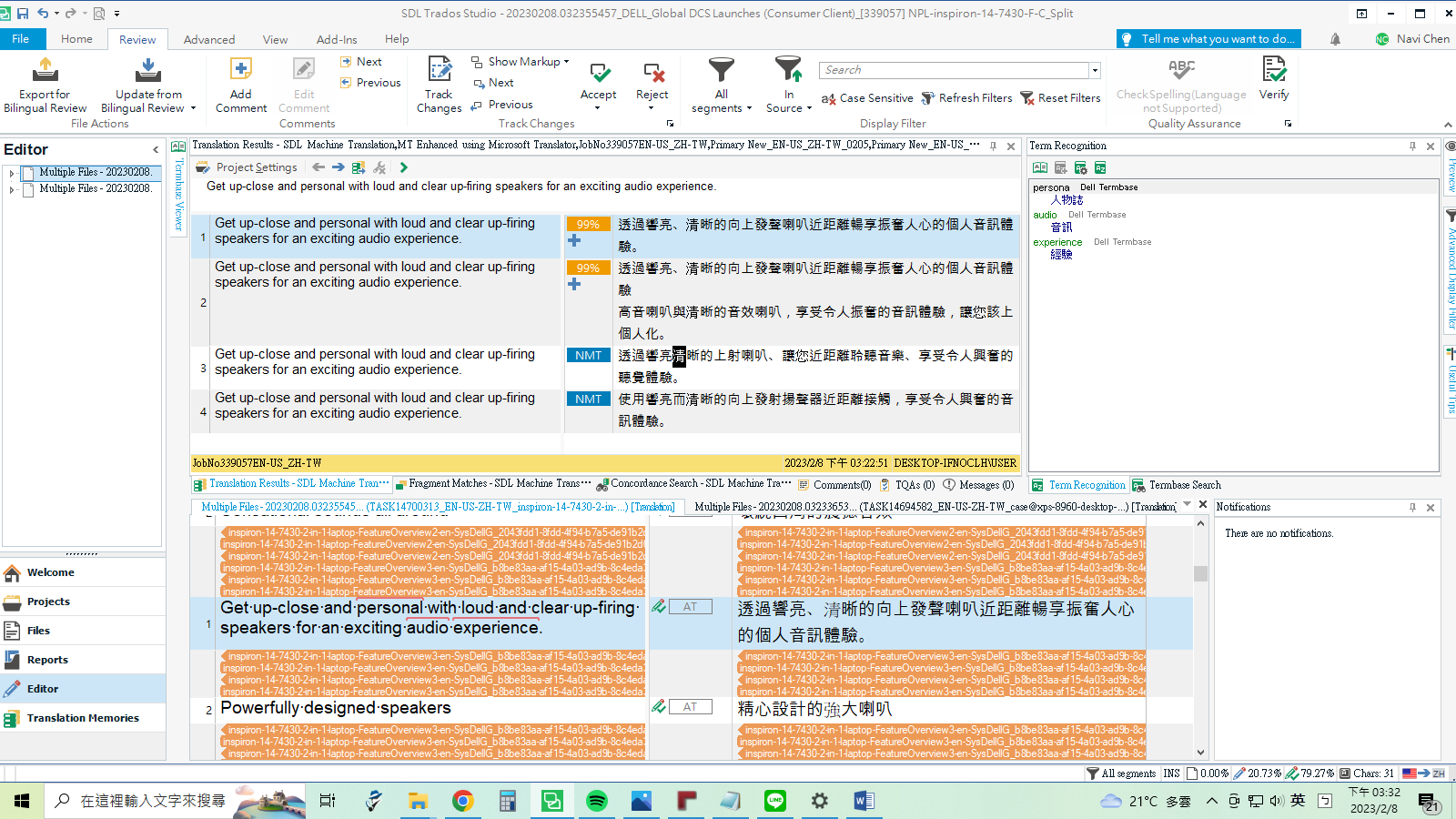The width and height of the screenshot is (1456, 819).
Task: Click the Add Comment icon
Action: [x=241, y=70]
